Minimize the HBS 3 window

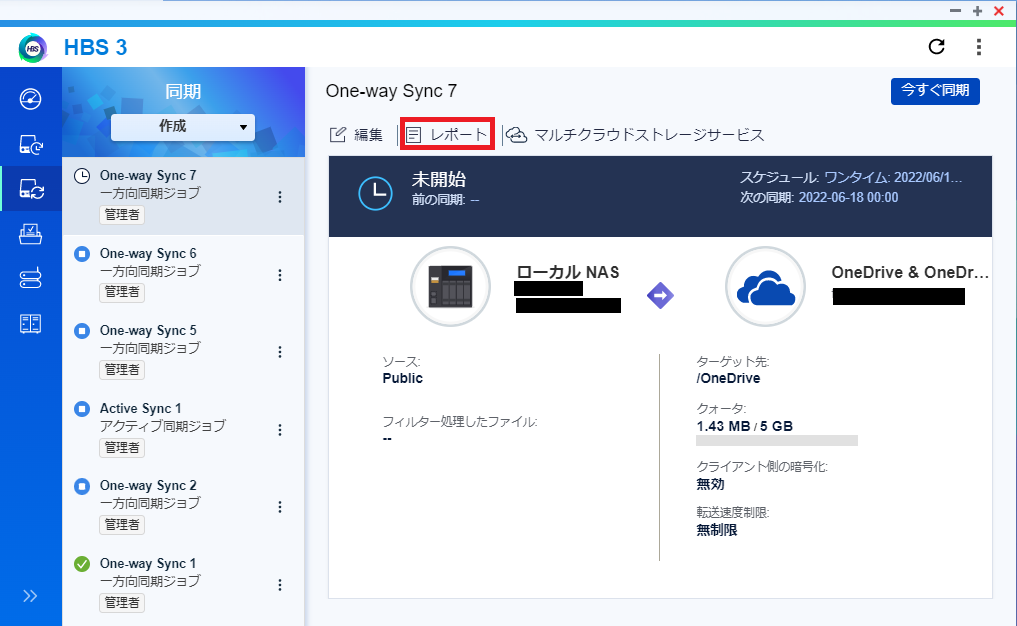pyautogui.click(x=955, y=11)
